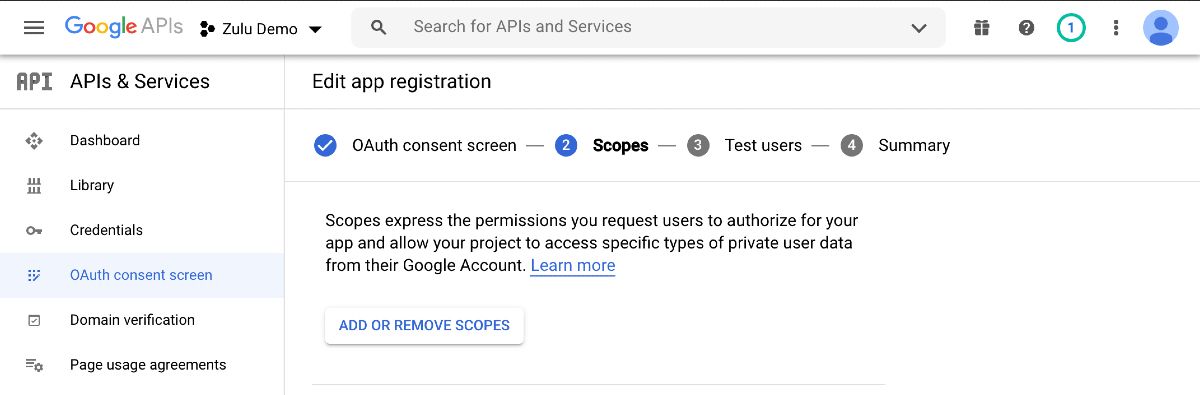Open the Zulu Demo project selector dropdown
This screenshot has height=395, width=1200.
tap(261, 29)
